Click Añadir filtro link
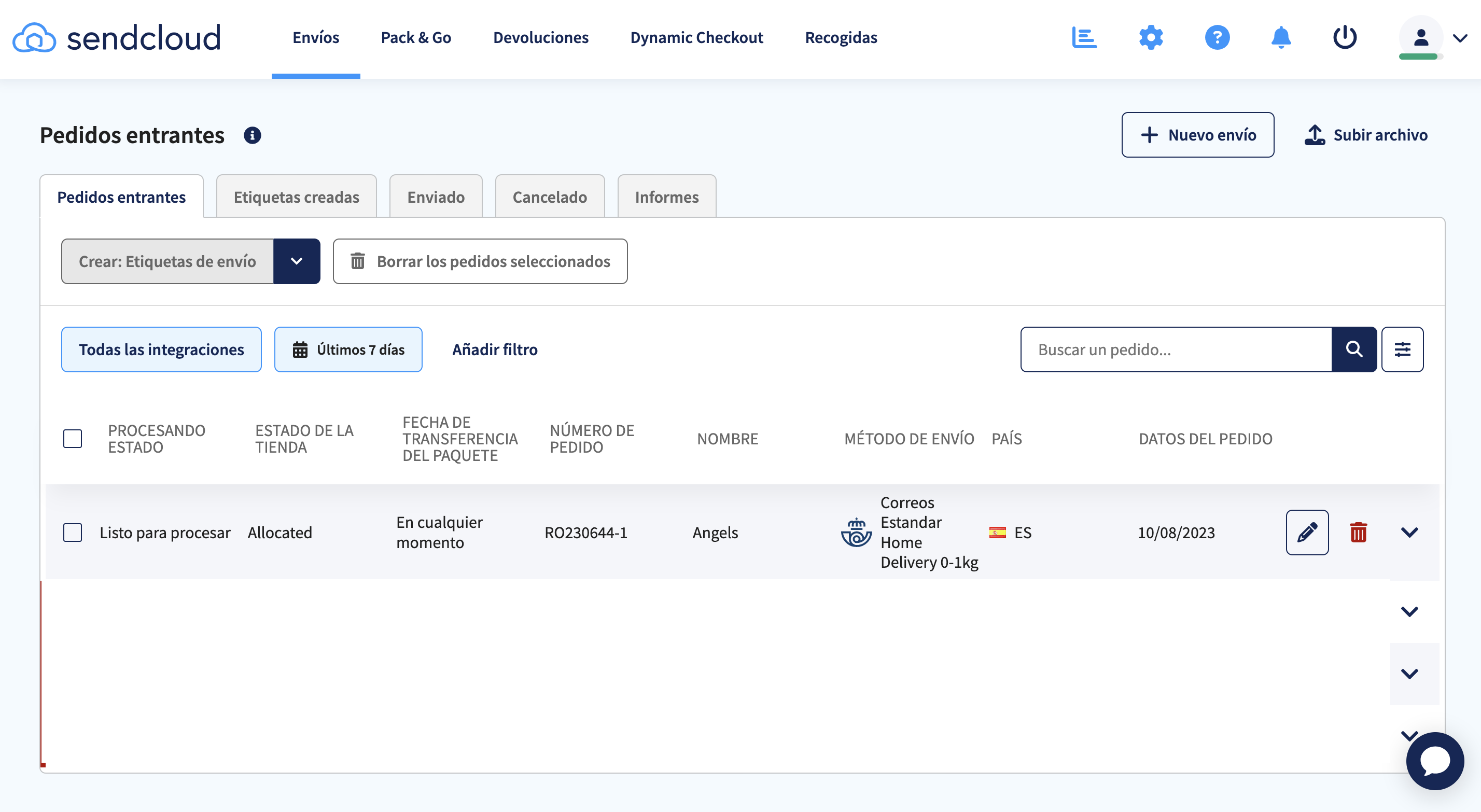 coord(494,349)
